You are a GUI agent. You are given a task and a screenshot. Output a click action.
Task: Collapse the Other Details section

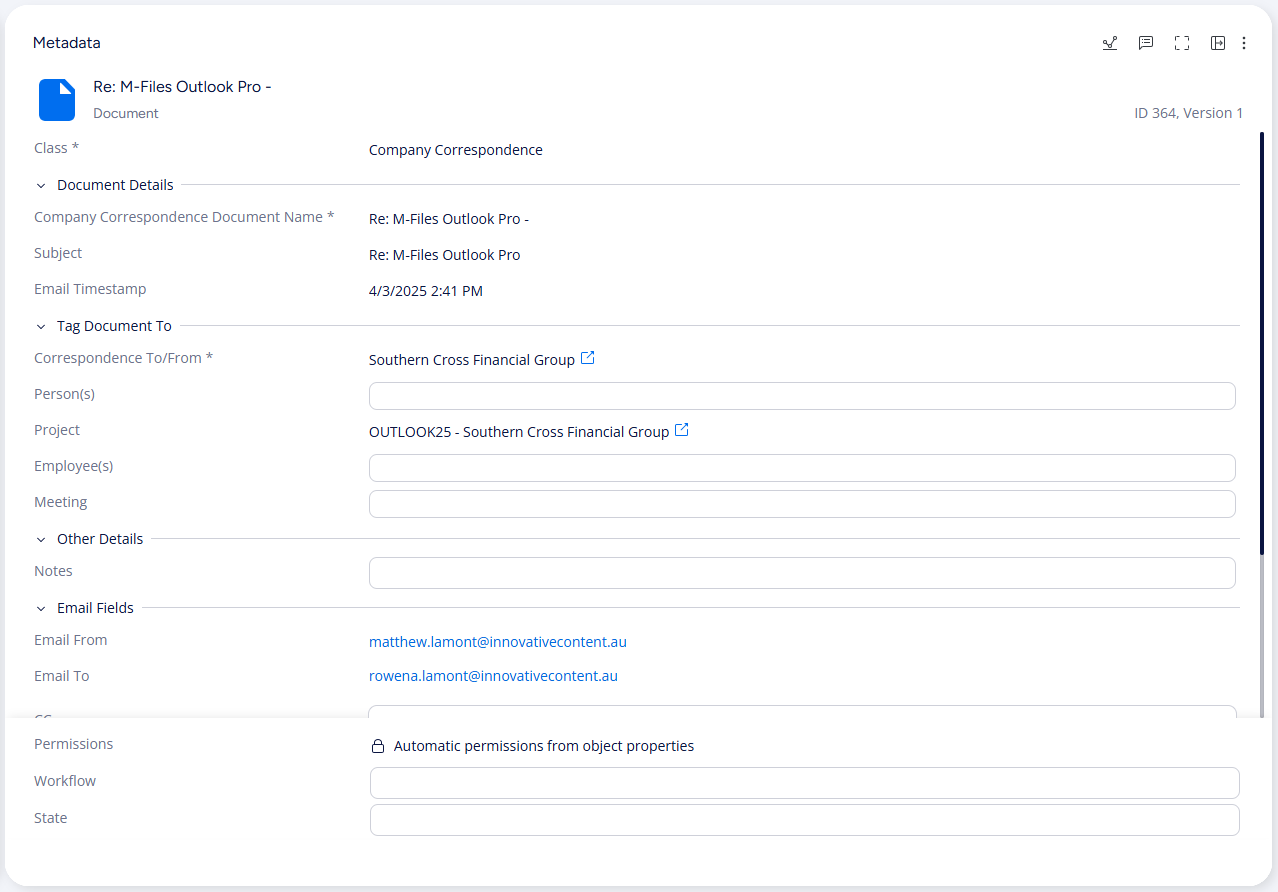point(41,539)
